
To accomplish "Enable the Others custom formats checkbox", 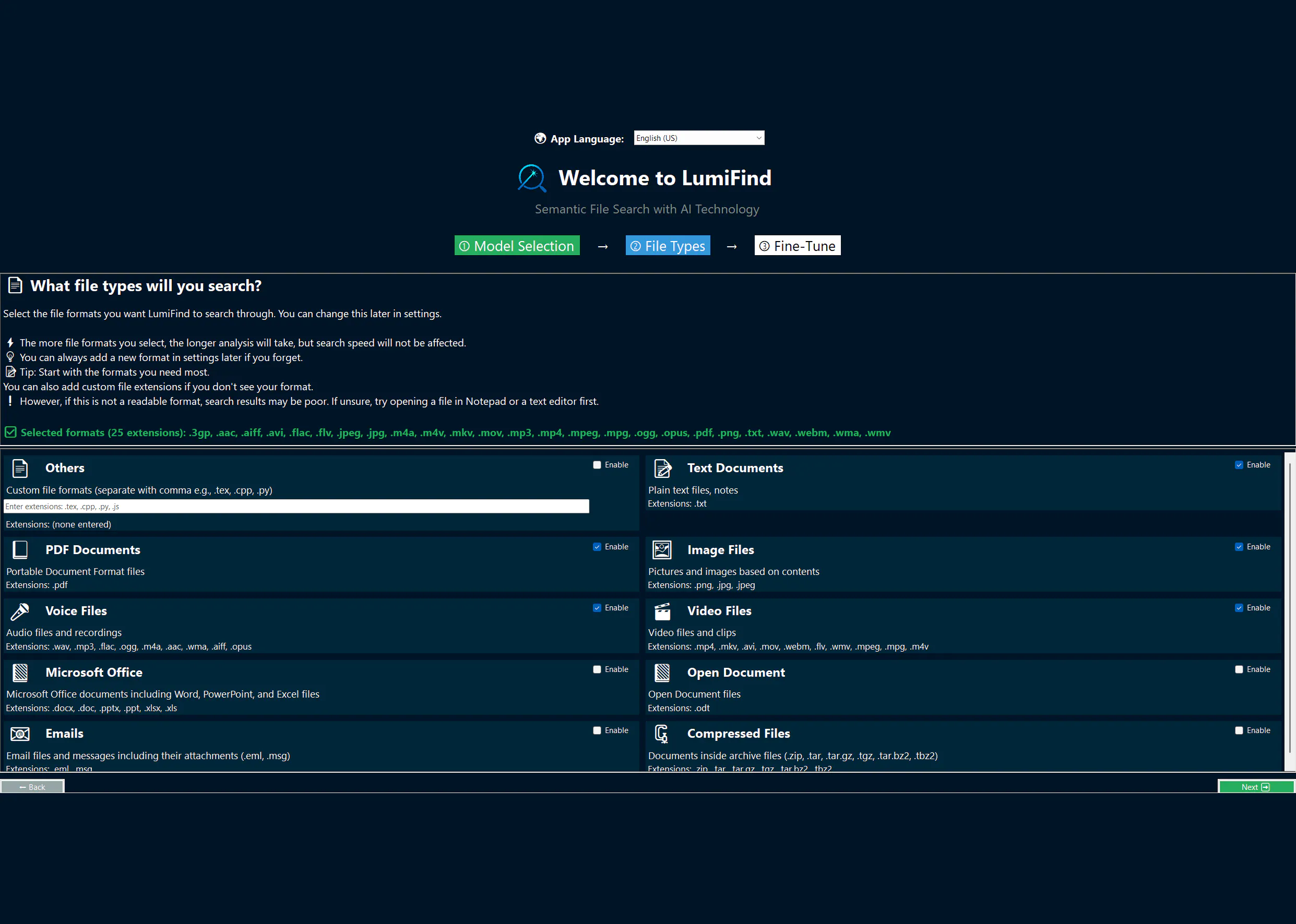I will [x=597, y=465].
